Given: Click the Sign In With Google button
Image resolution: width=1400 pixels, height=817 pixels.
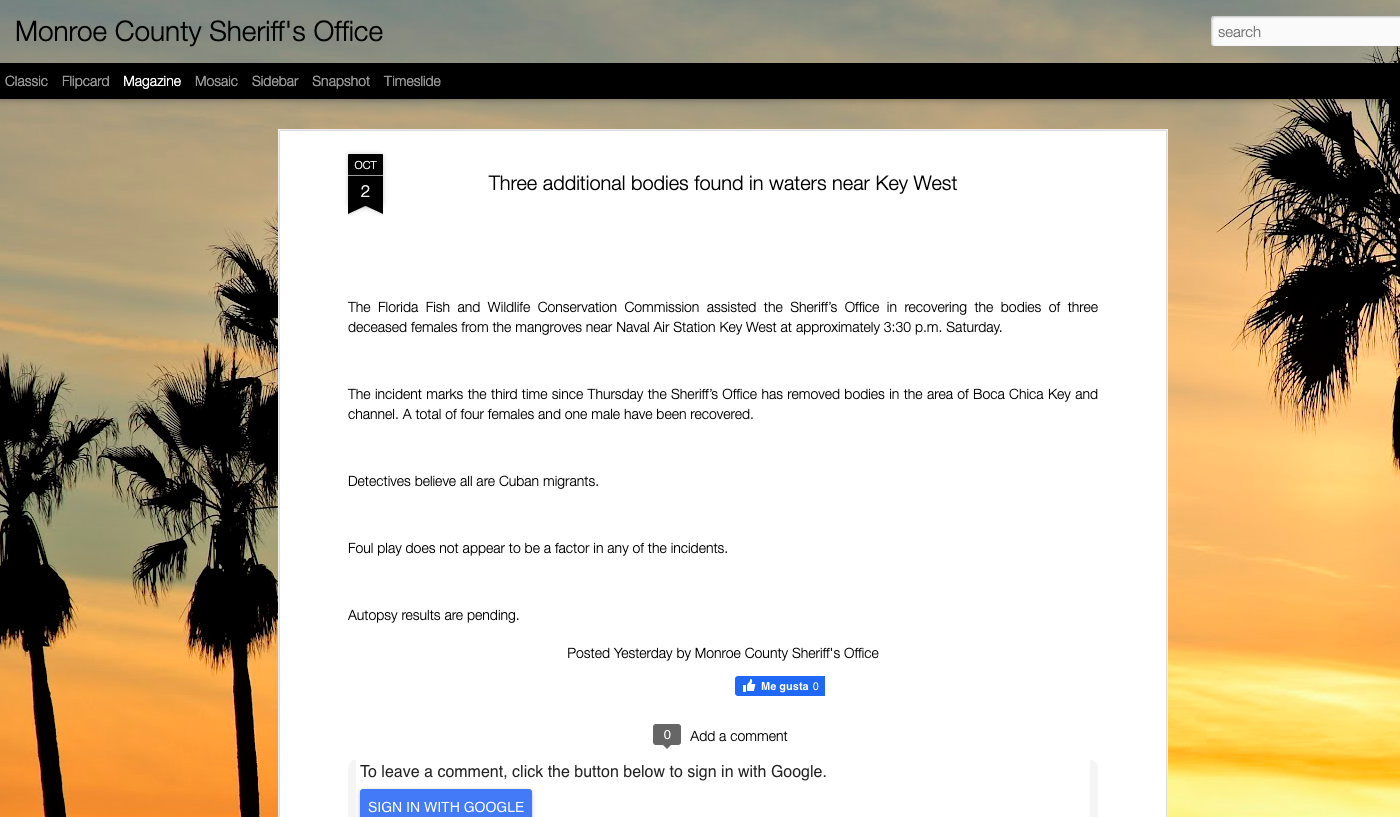Looking at the screenshot, I should (446, 804).
